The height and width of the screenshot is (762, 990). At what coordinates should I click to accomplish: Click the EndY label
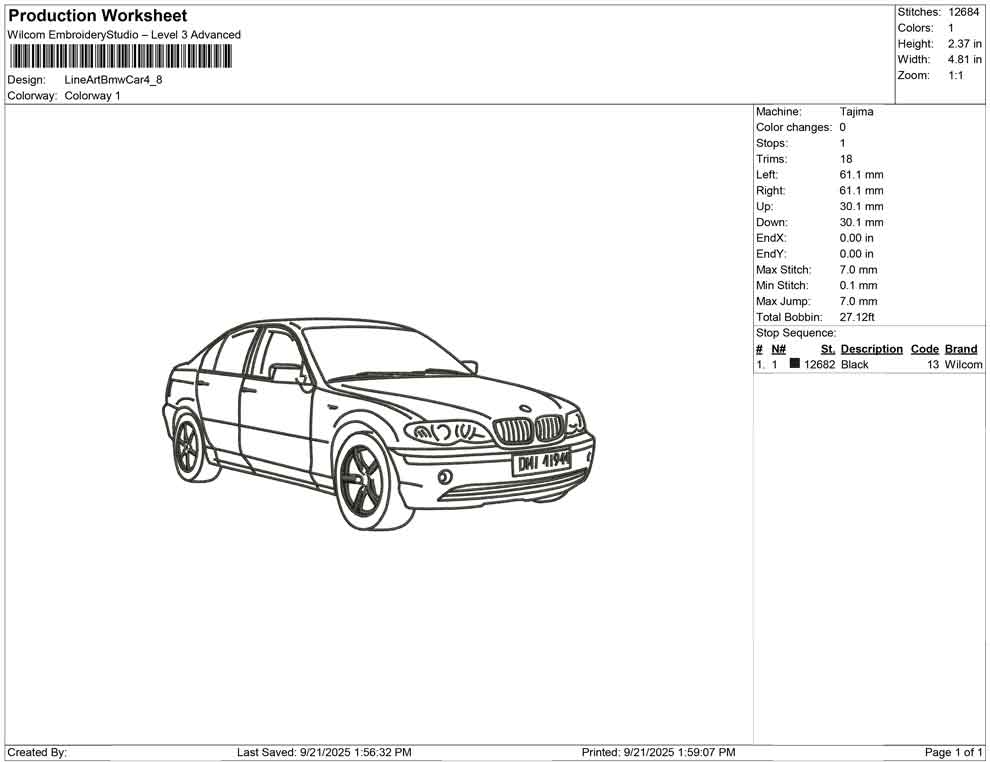click(x=771, y=254)
